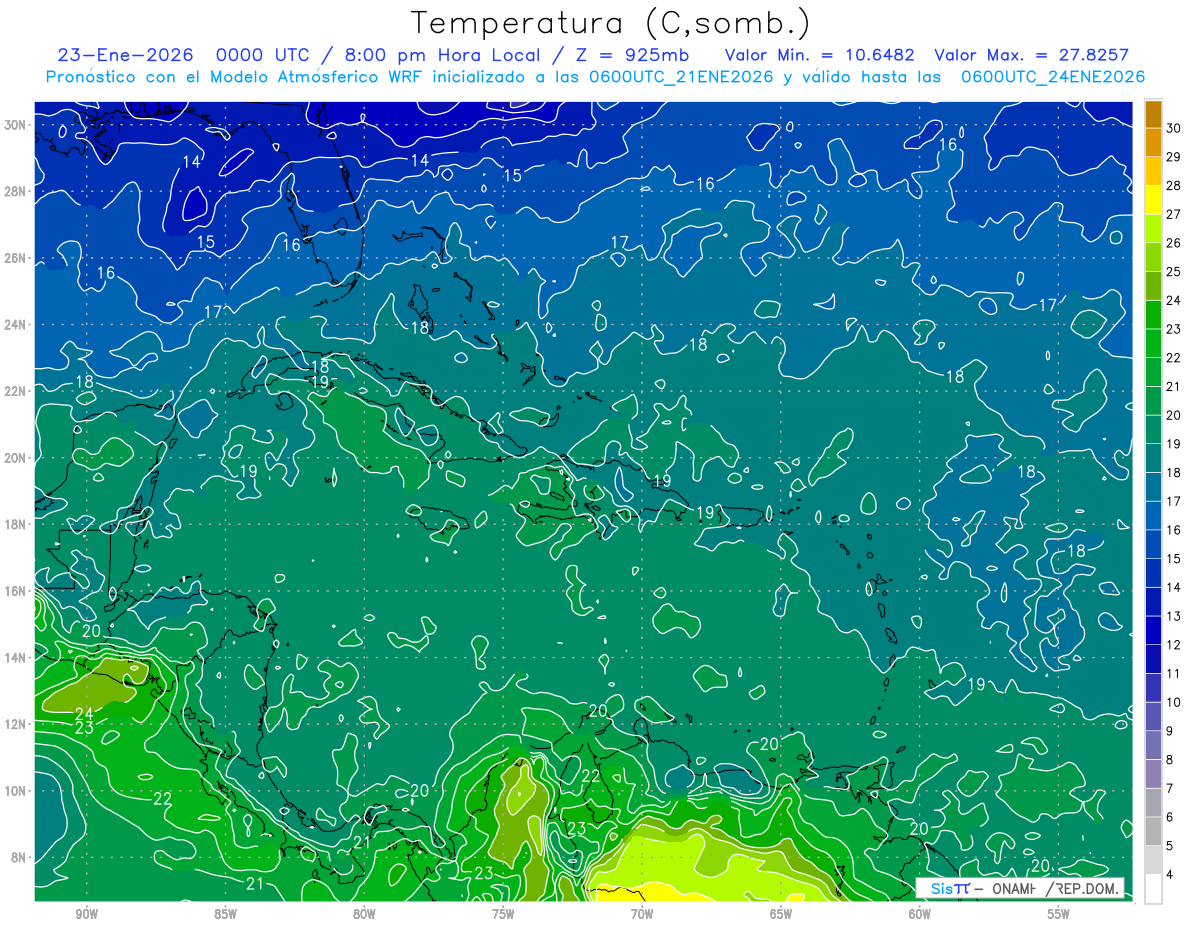Image resolution: width=1200 pixels, height=927 pixels.
Task: Click the orange-brown swatch above 30 in the color scale
Action: [1154, 113]
